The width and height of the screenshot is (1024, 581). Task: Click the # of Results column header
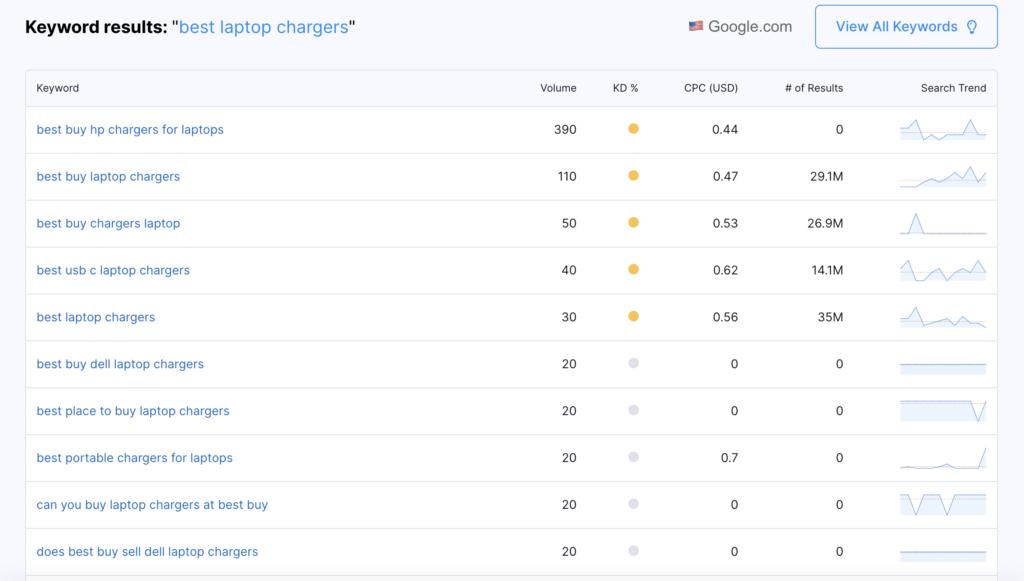pyautogui.click(x=814, y=88)
